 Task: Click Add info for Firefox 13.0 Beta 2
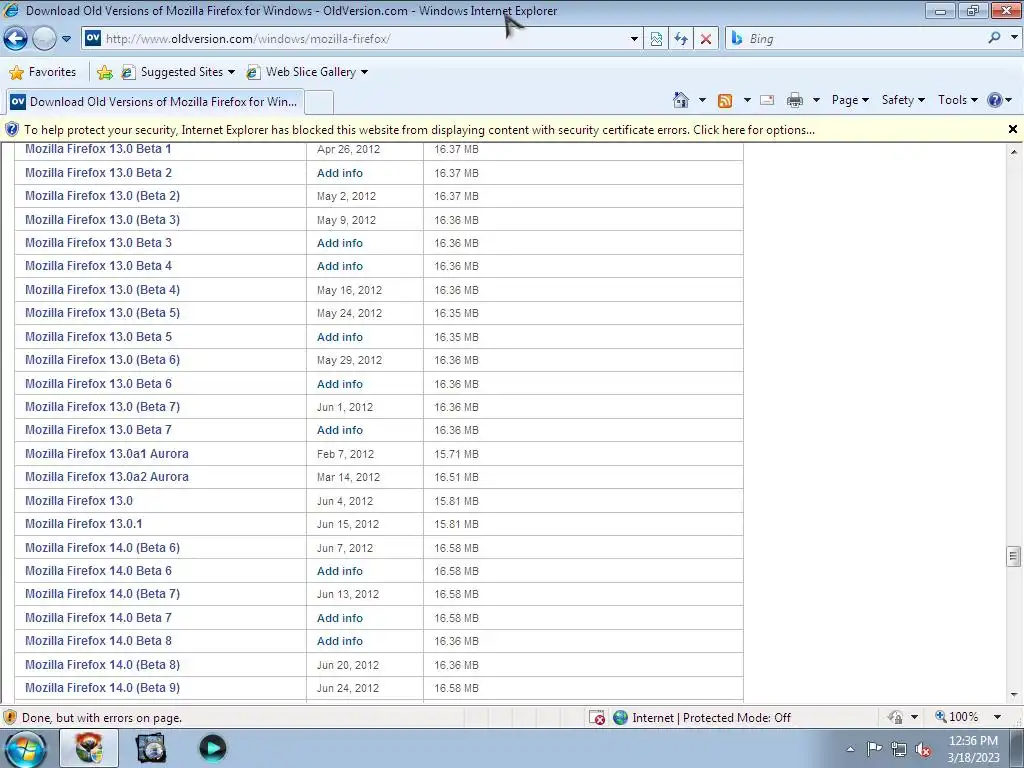point(340,173)
